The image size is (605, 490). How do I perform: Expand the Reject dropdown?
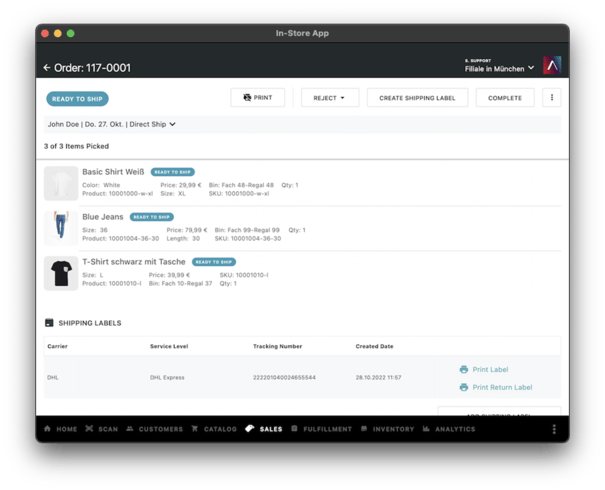tap(330, 98)
